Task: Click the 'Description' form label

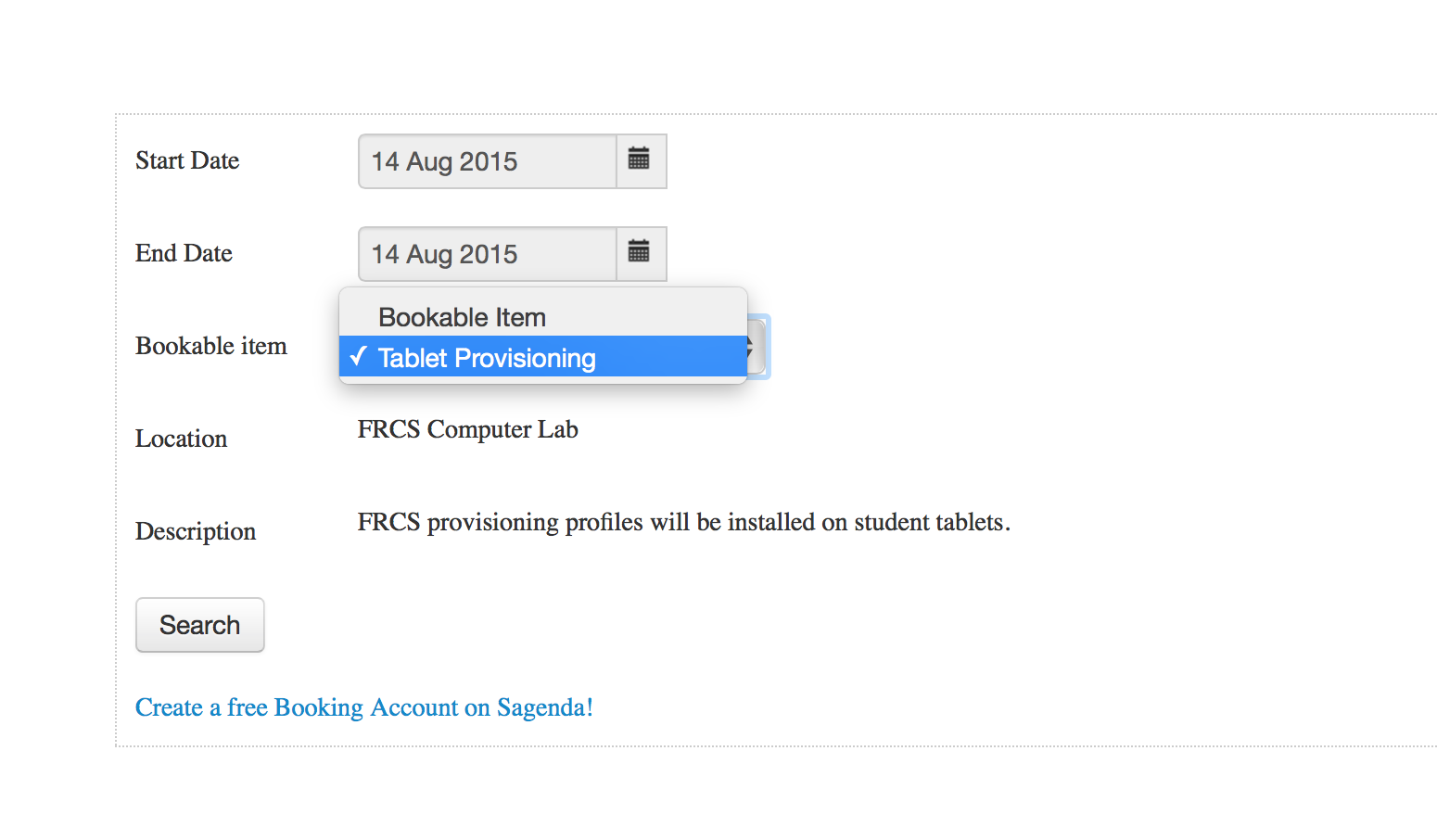Action: (196, 531)
